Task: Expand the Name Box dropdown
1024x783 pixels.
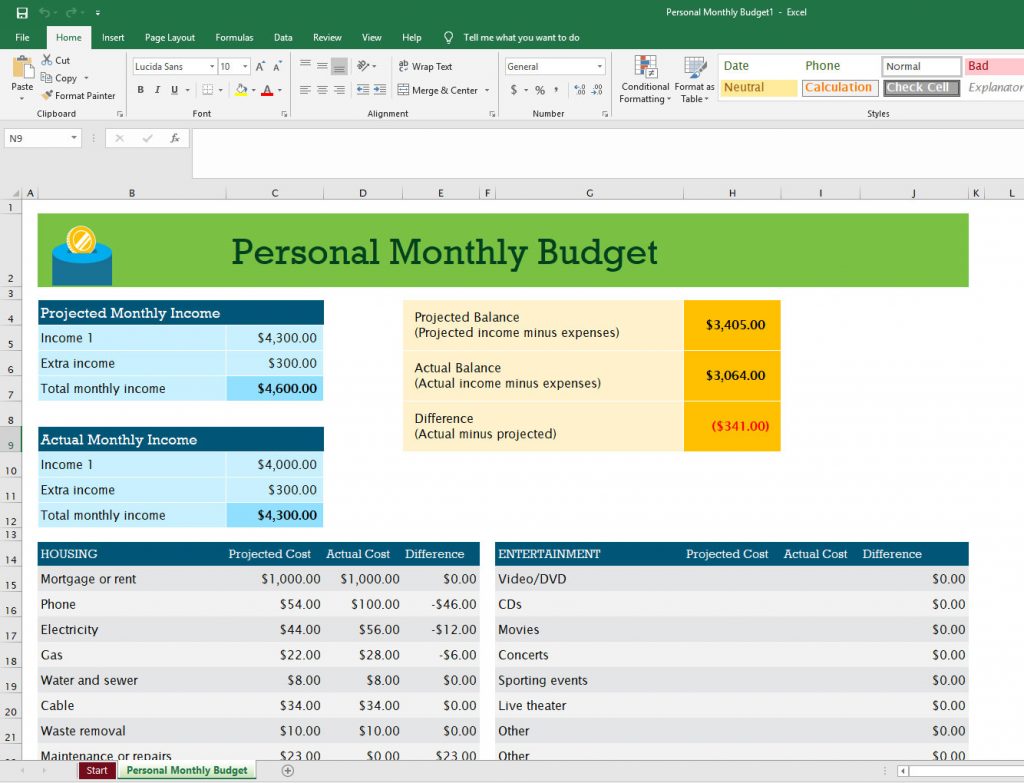Action: tap(74, 138)
